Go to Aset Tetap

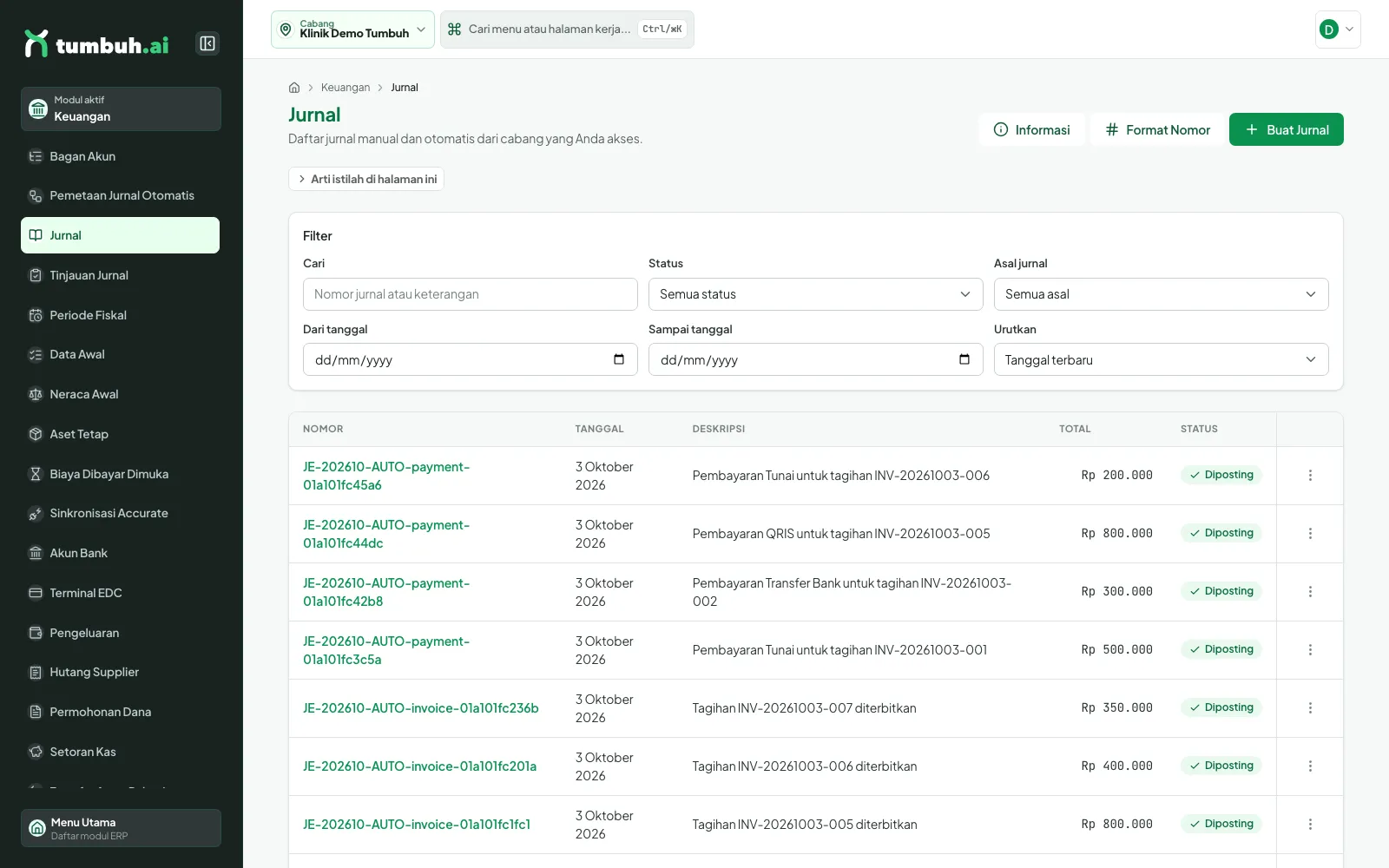click(x=120, y=434)
